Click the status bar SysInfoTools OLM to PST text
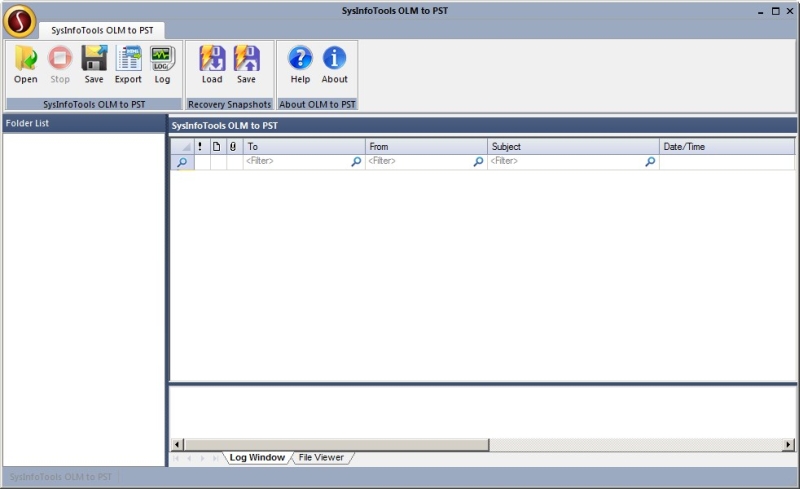Screen dimensions: 800x489 coord(60,477)
